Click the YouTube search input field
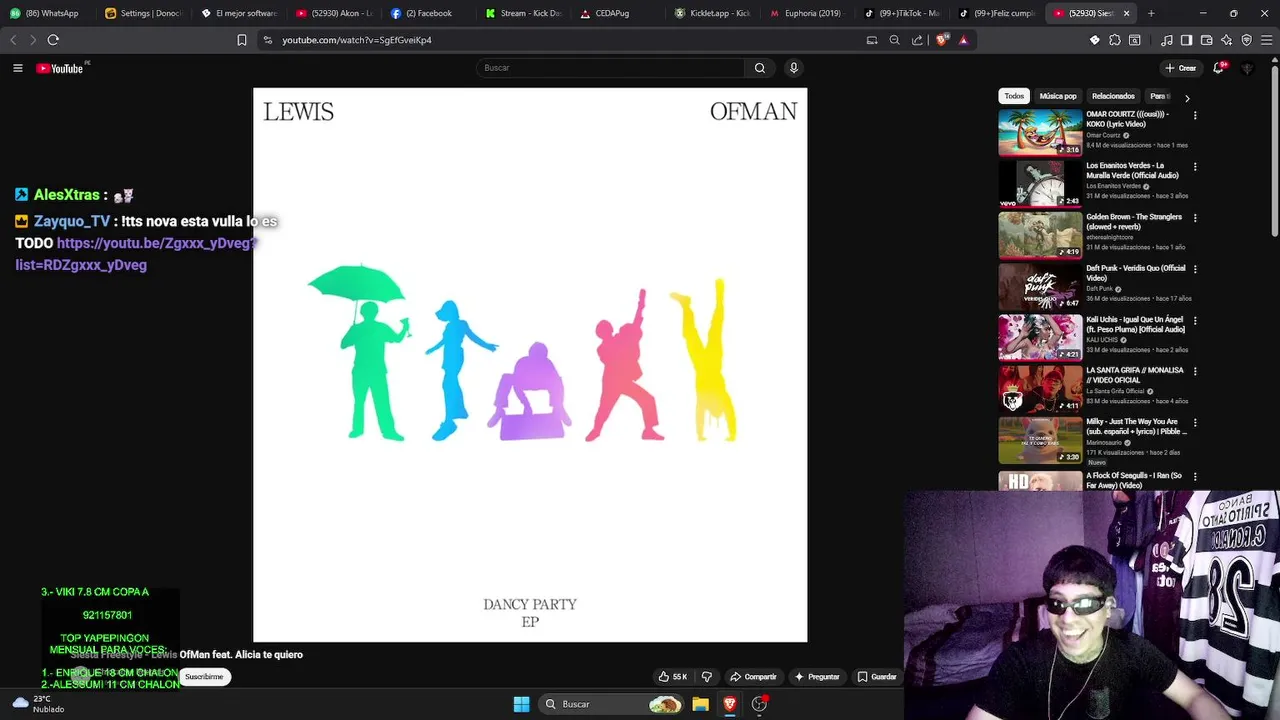 click(x=610, y=68)
